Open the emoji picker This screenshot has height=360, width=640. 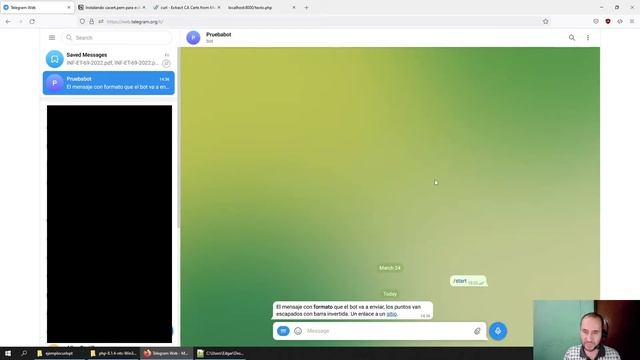point(298,331)
